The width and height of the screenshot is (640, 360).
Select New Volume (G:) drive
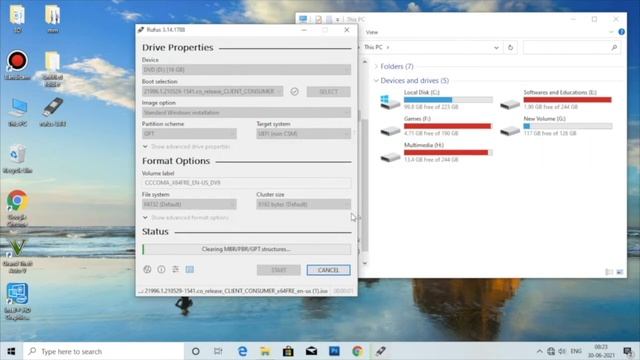pos(556,127)
